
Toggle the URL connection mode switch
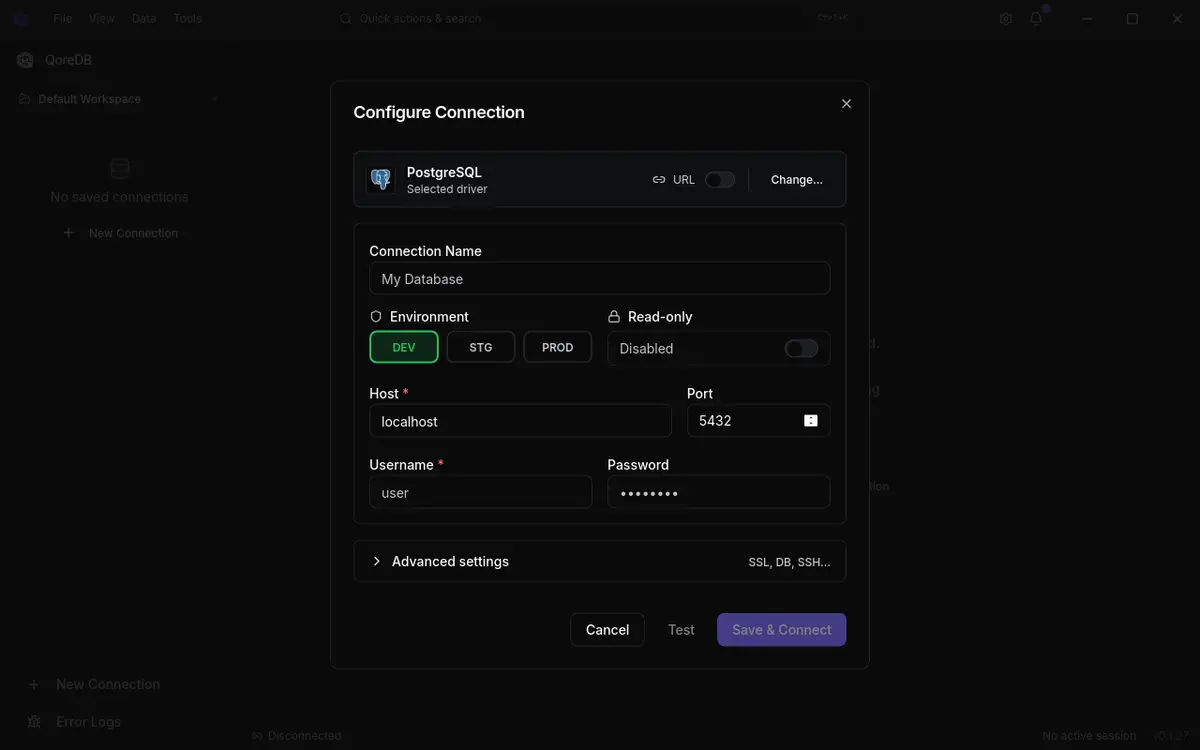[720, 180]
